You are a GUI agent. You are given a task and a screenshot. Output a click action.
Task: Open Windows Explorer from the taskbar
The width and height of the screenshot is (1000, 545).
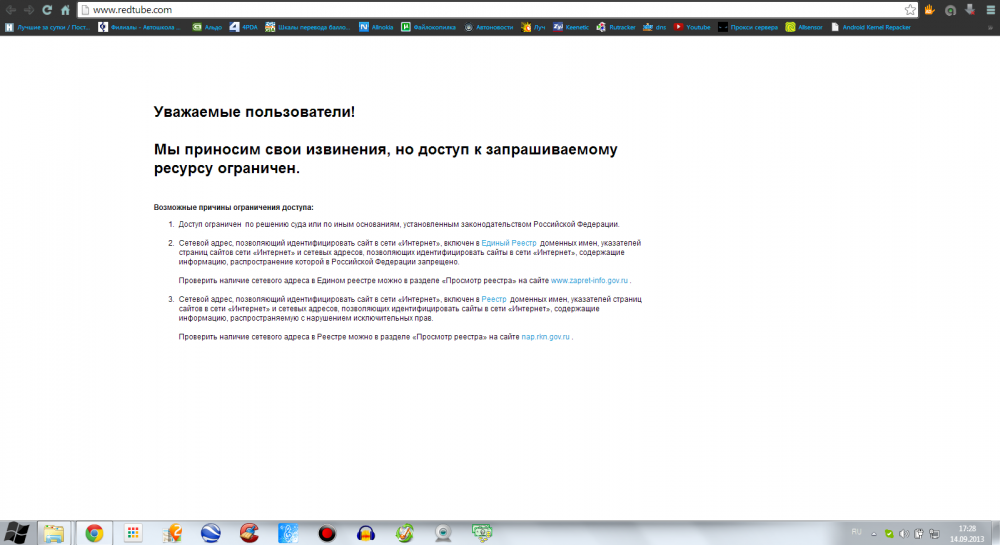(53, 533)
